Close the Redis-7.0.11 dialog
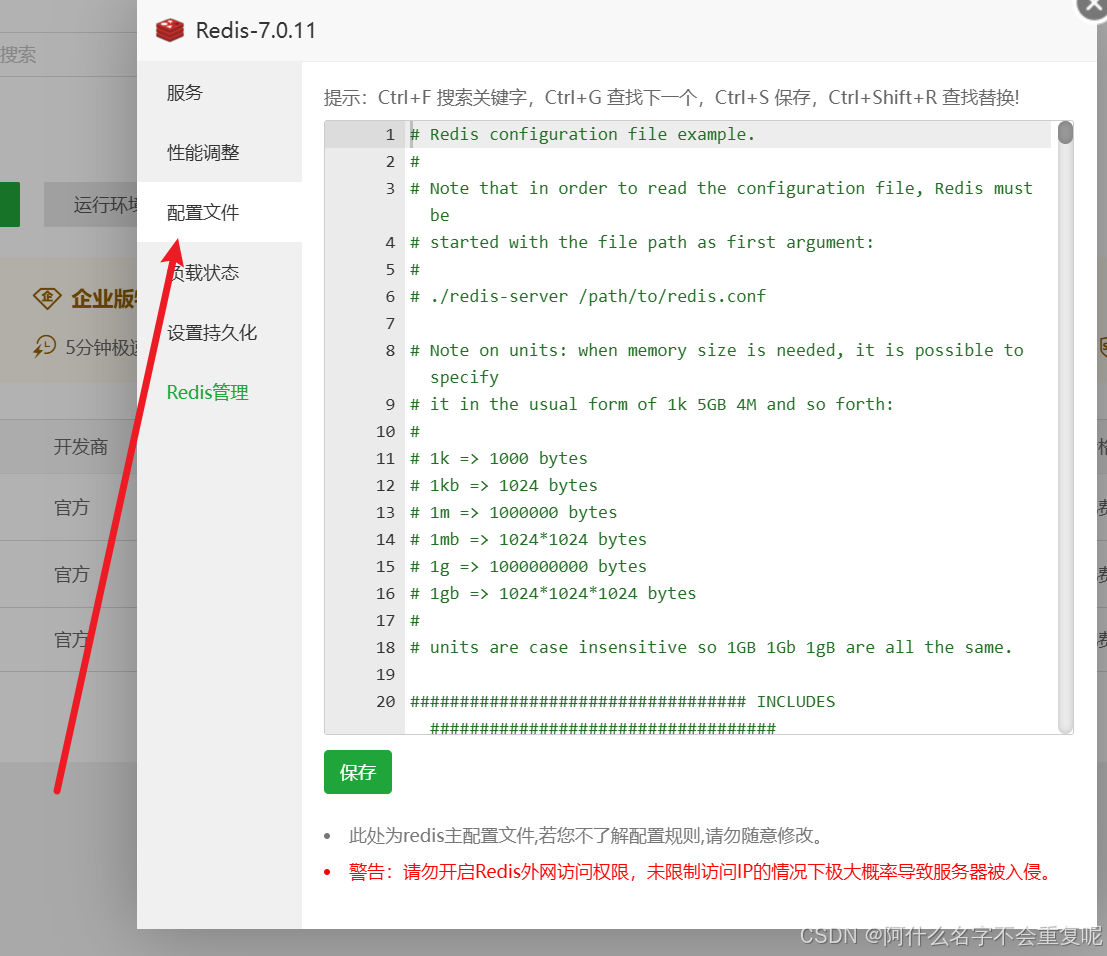Screen dimensions: 1107x956 [1091, 6]
